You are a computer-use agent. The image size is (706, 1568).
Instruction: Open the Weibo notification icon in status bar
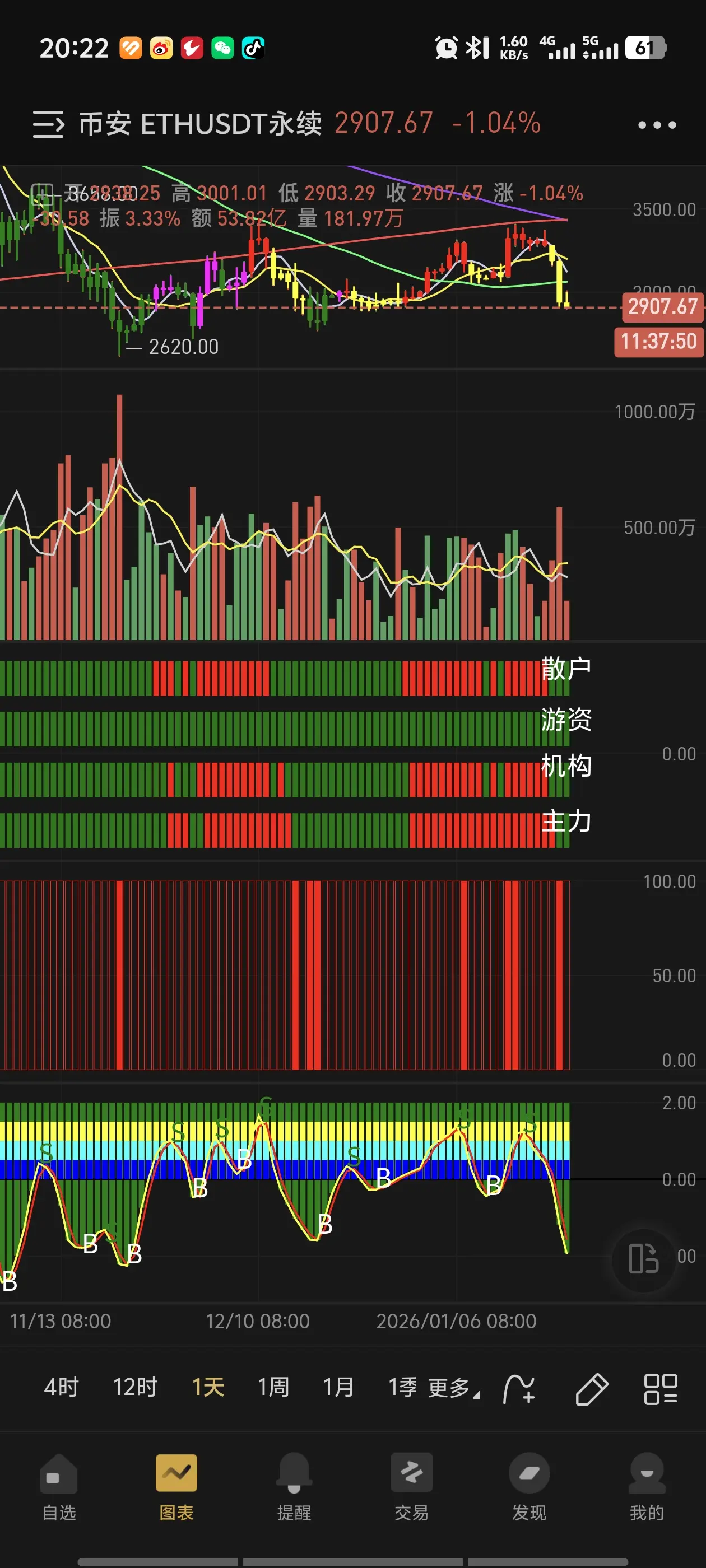point(161,48)
